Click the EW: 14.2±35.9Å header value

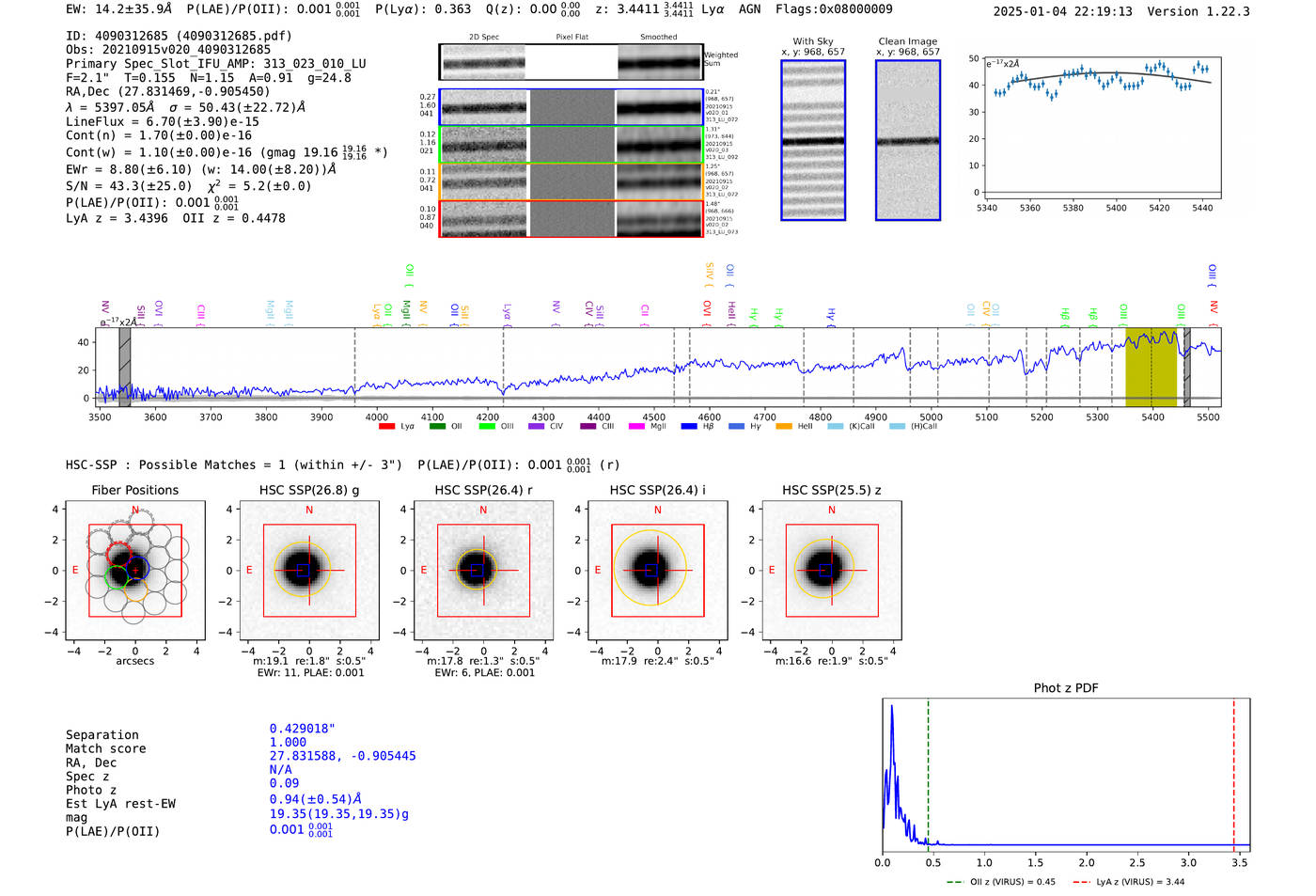click(x=119, y=9)
